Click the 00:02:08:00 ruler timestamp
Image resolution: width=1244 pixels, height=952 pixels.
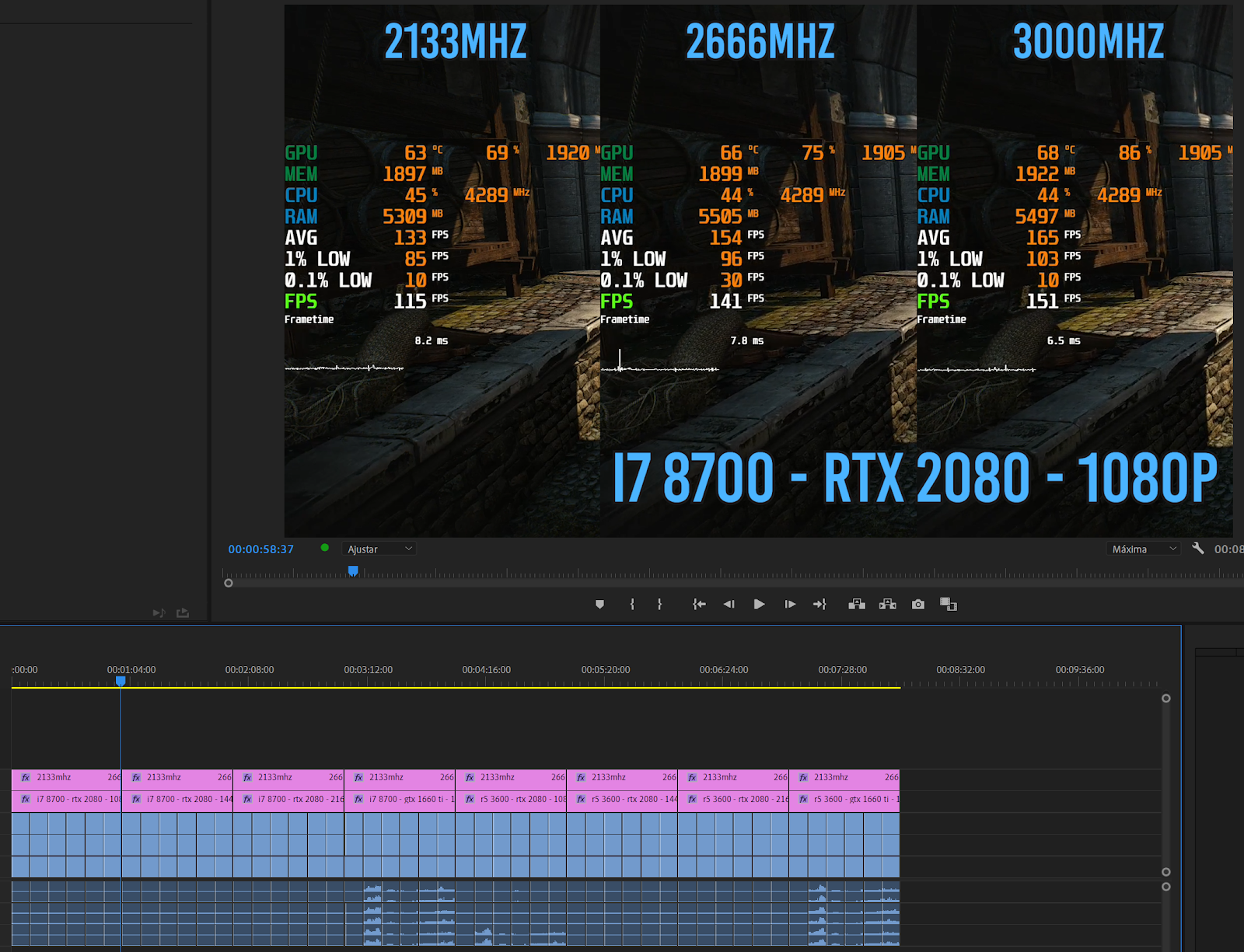coord(250,669)
